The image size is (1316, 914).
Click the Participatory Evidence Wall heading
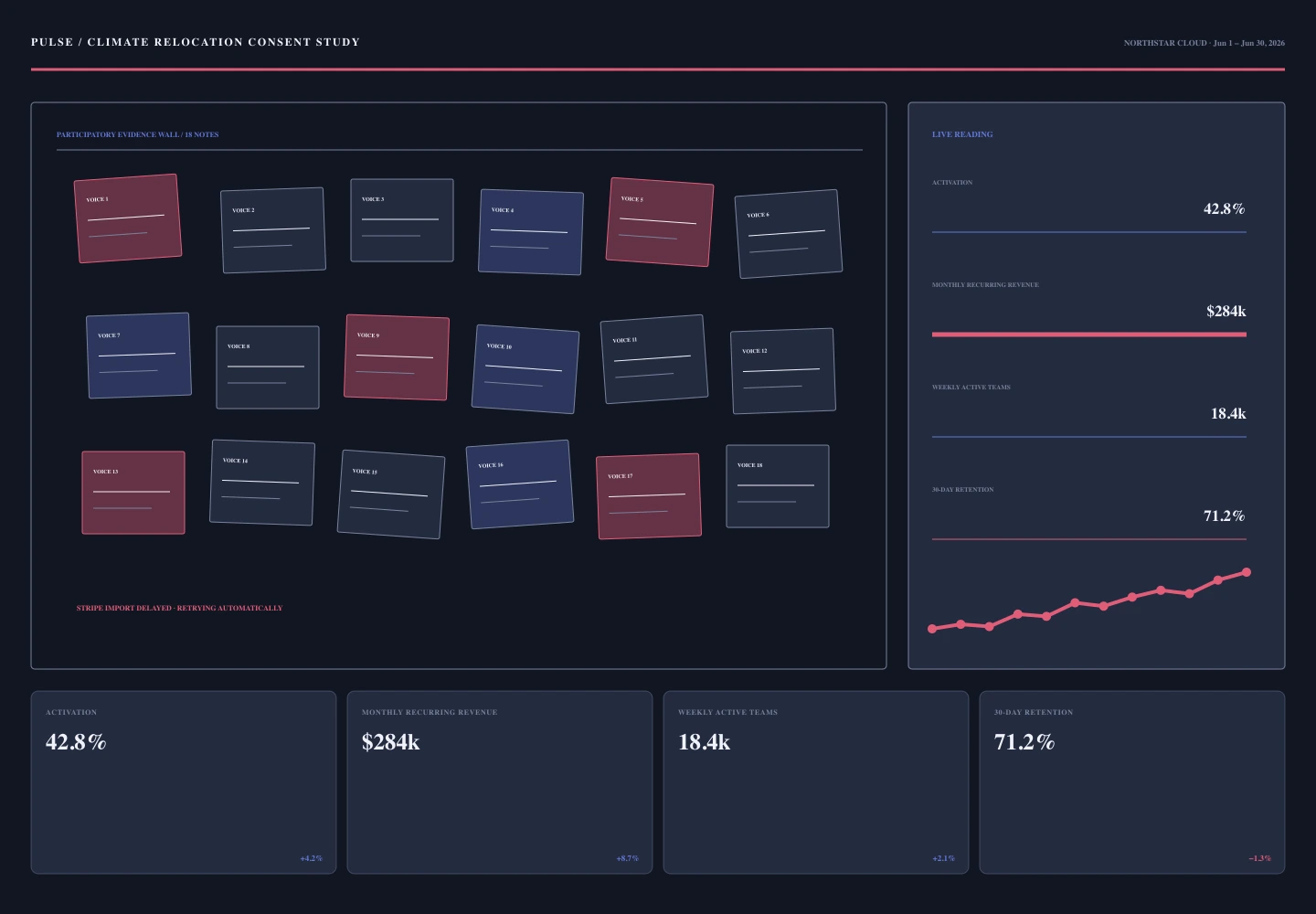(x=137, y=134)
